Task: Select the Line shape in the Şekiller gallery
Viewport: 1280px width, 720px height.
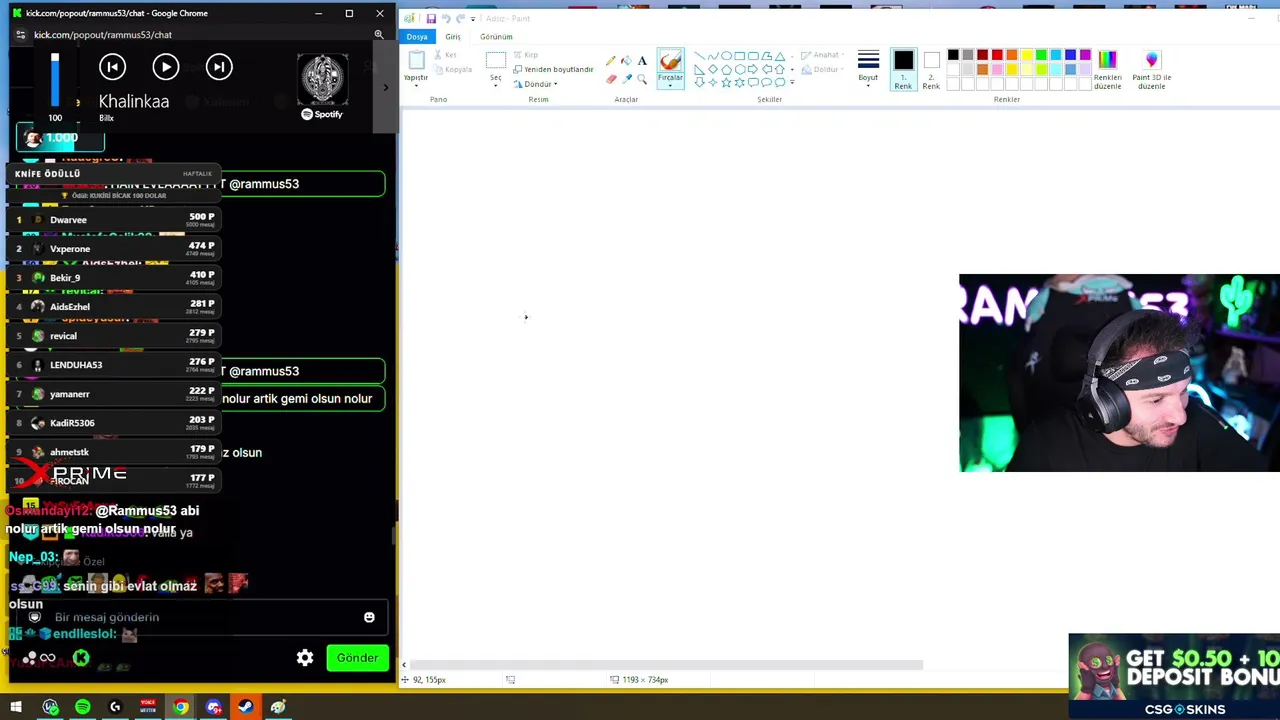Action: click(699, 56)
